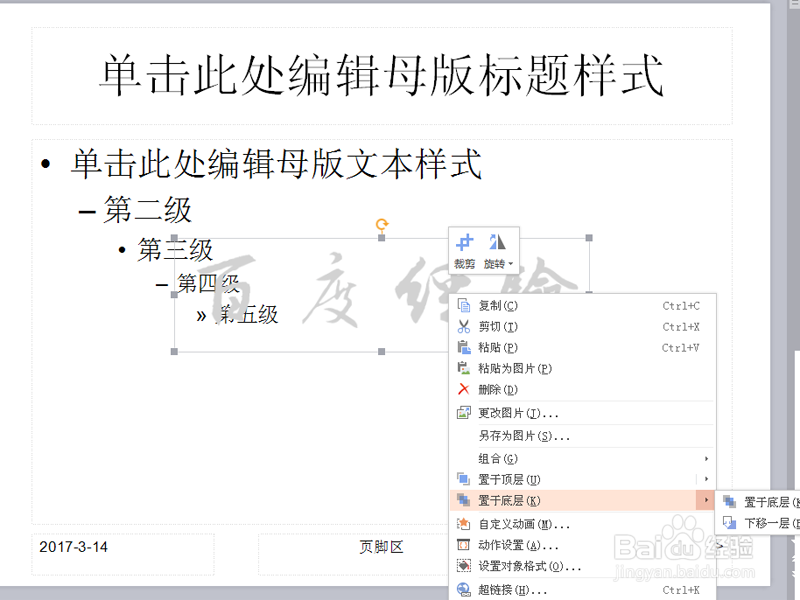The width and height of the screenshot is (800, 600).
Task: Click the Hyperlink (超链接) icon
Action: (462, 588)
